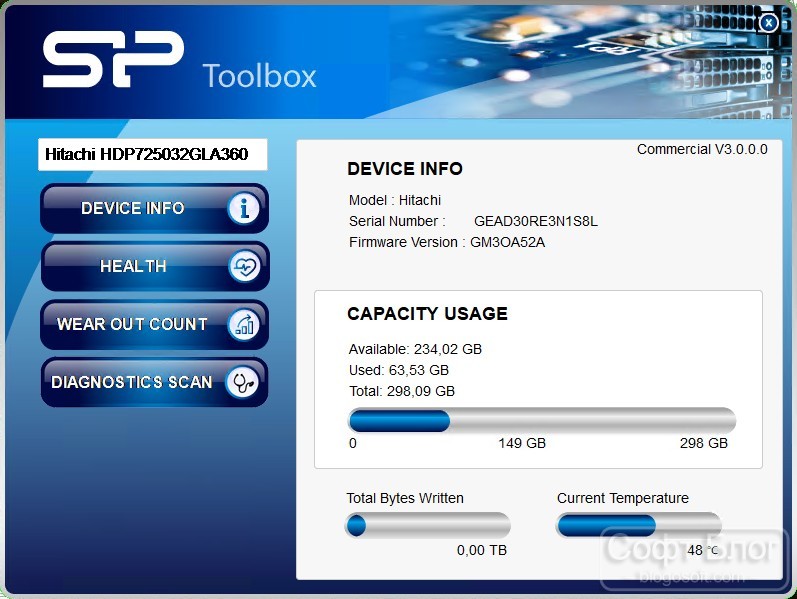Open the Hitachi HDP725032GLA360 drive selector
This screenshot has height=599, width=797.
click(152, 155)
